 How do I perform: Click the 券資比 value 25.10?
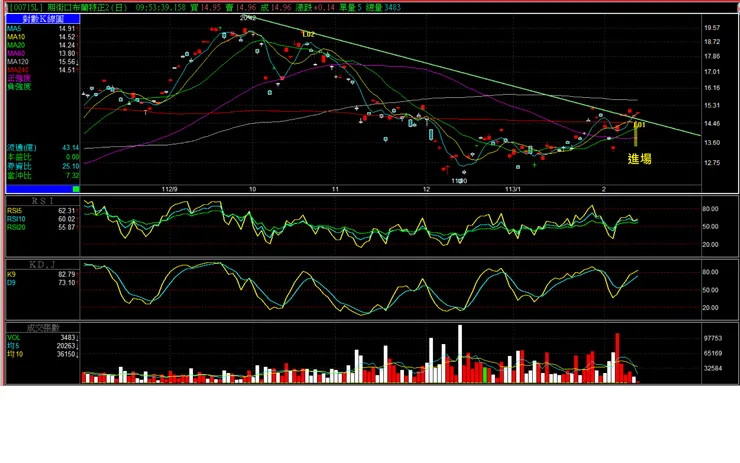(x=71, y=166)
